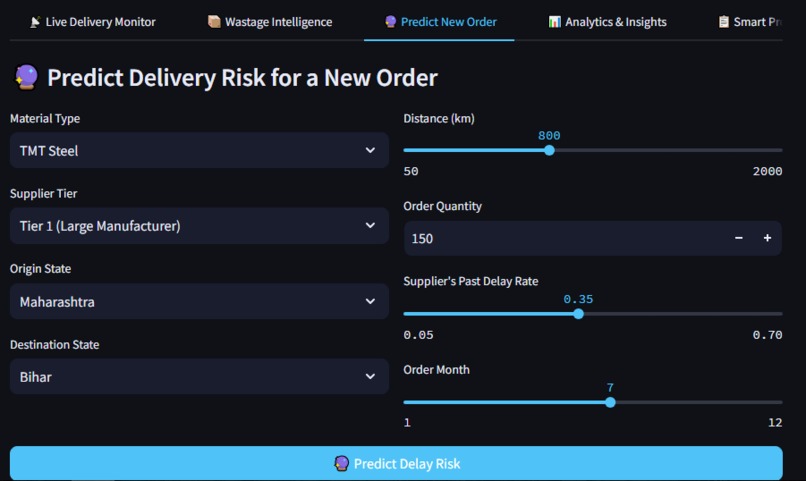Screen dimensions: 806x481
Task: Click the Order Month slider handle at 7
Action: pyautogui.click(x=610, y=402)
